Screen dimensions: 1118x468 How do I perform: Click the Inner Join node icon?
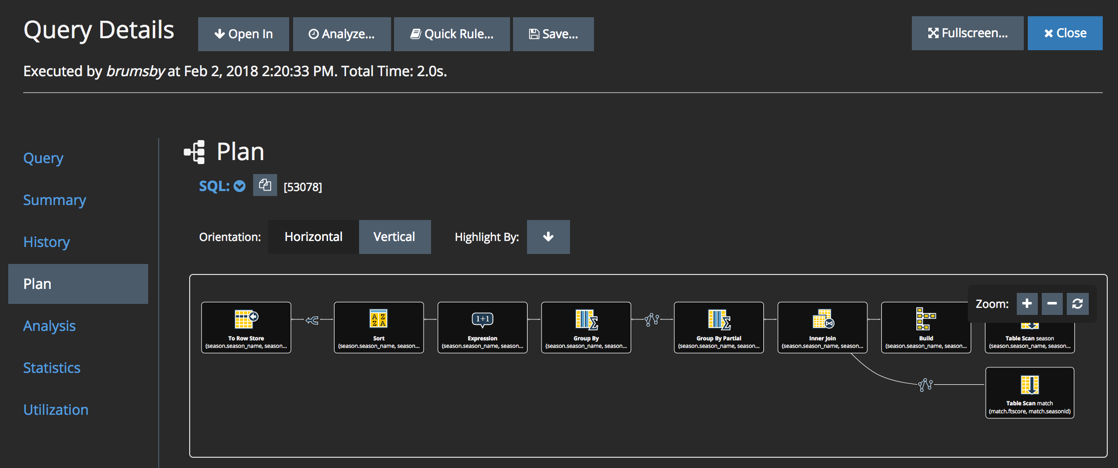click(x=822, y=319)
